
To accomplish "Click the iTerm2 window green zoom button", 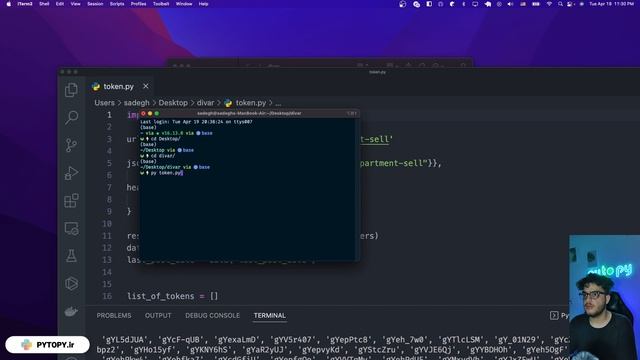I will click(x=157, y=113).
